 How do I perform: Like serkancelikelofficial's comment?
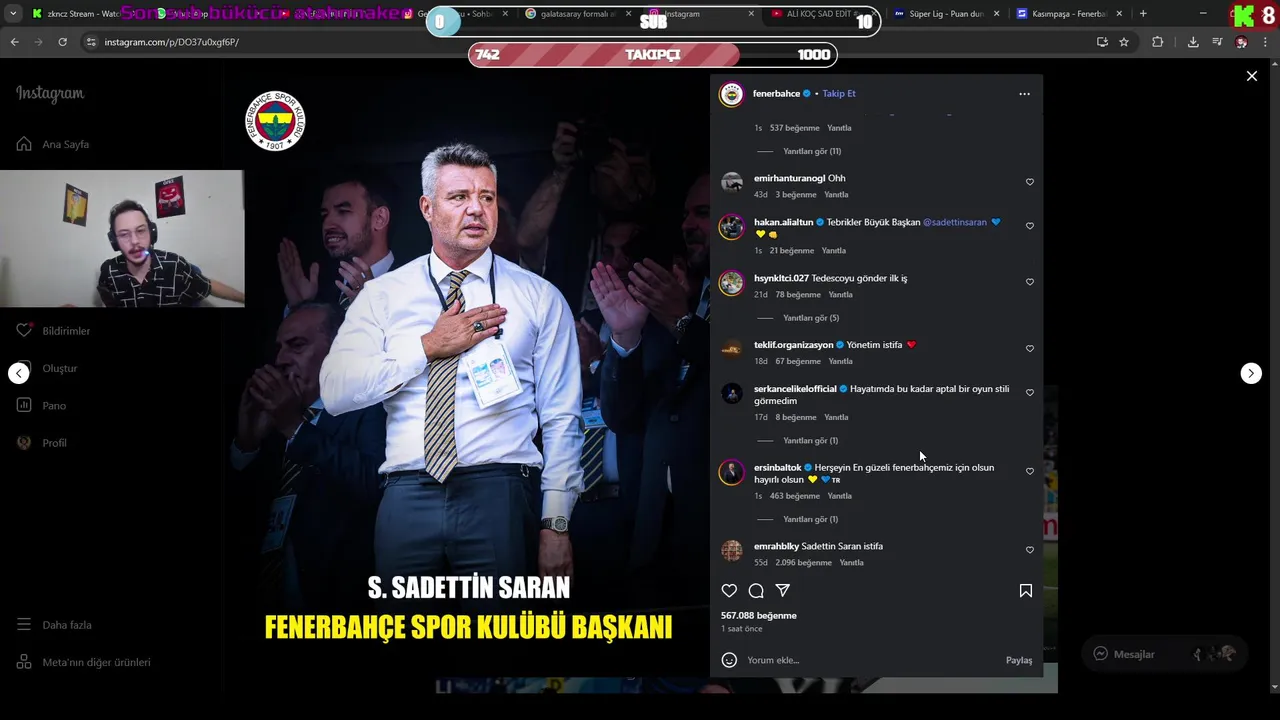(1030, 393)
